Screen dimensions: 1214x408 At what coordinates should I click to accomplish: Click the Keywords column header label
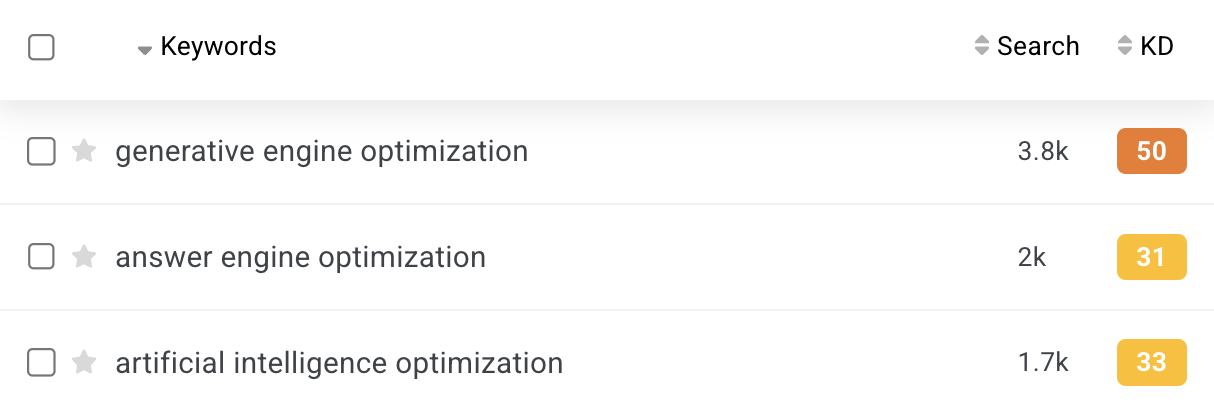click(218, 46)
